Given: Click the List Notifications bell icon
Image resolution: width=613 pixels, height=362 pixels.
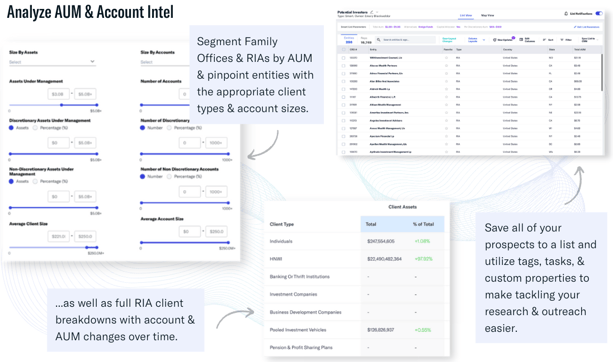Looking at the screenshot, I should coord(566,14).
